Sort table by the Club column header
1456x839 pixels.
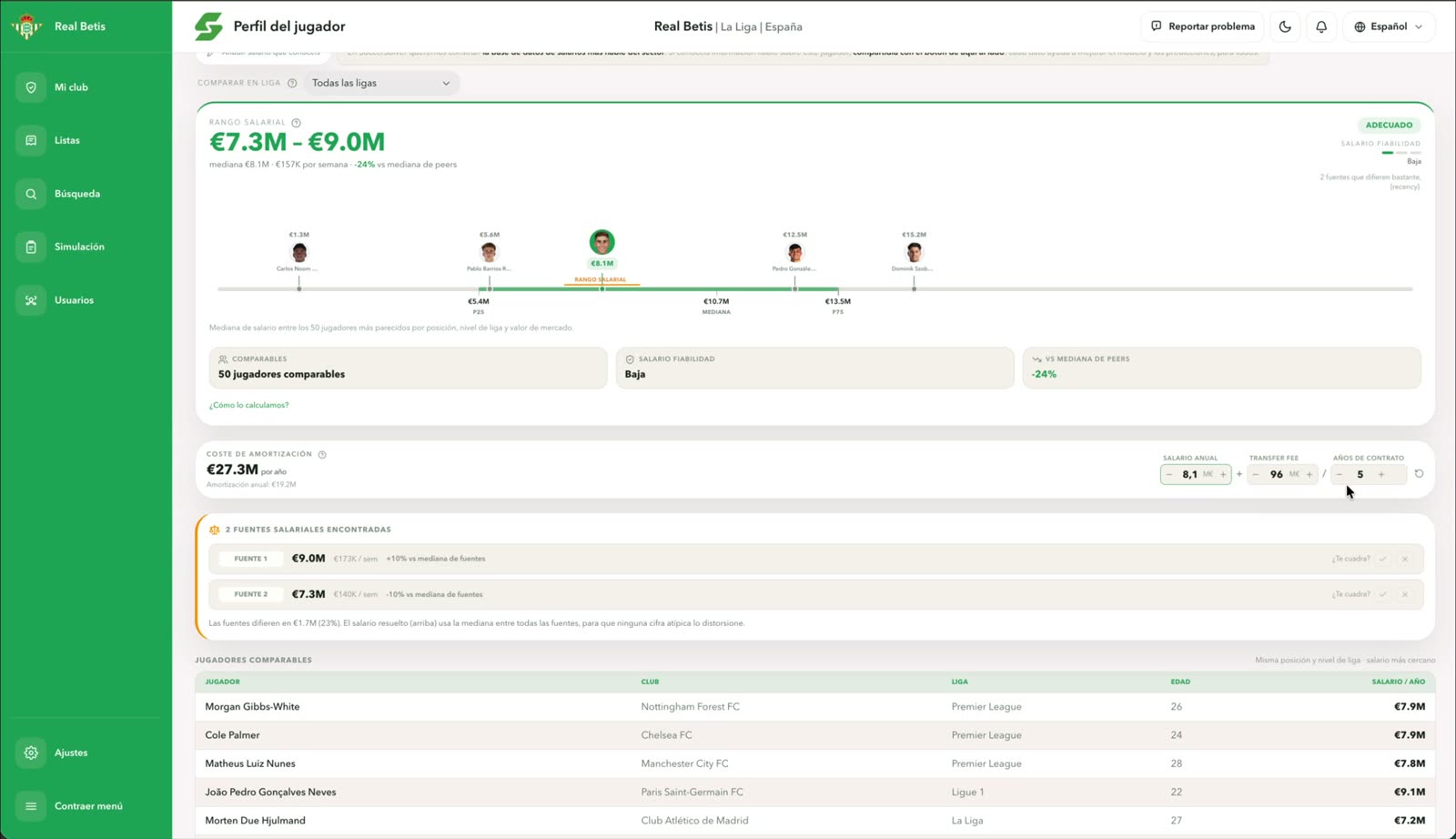coord(650,682)
